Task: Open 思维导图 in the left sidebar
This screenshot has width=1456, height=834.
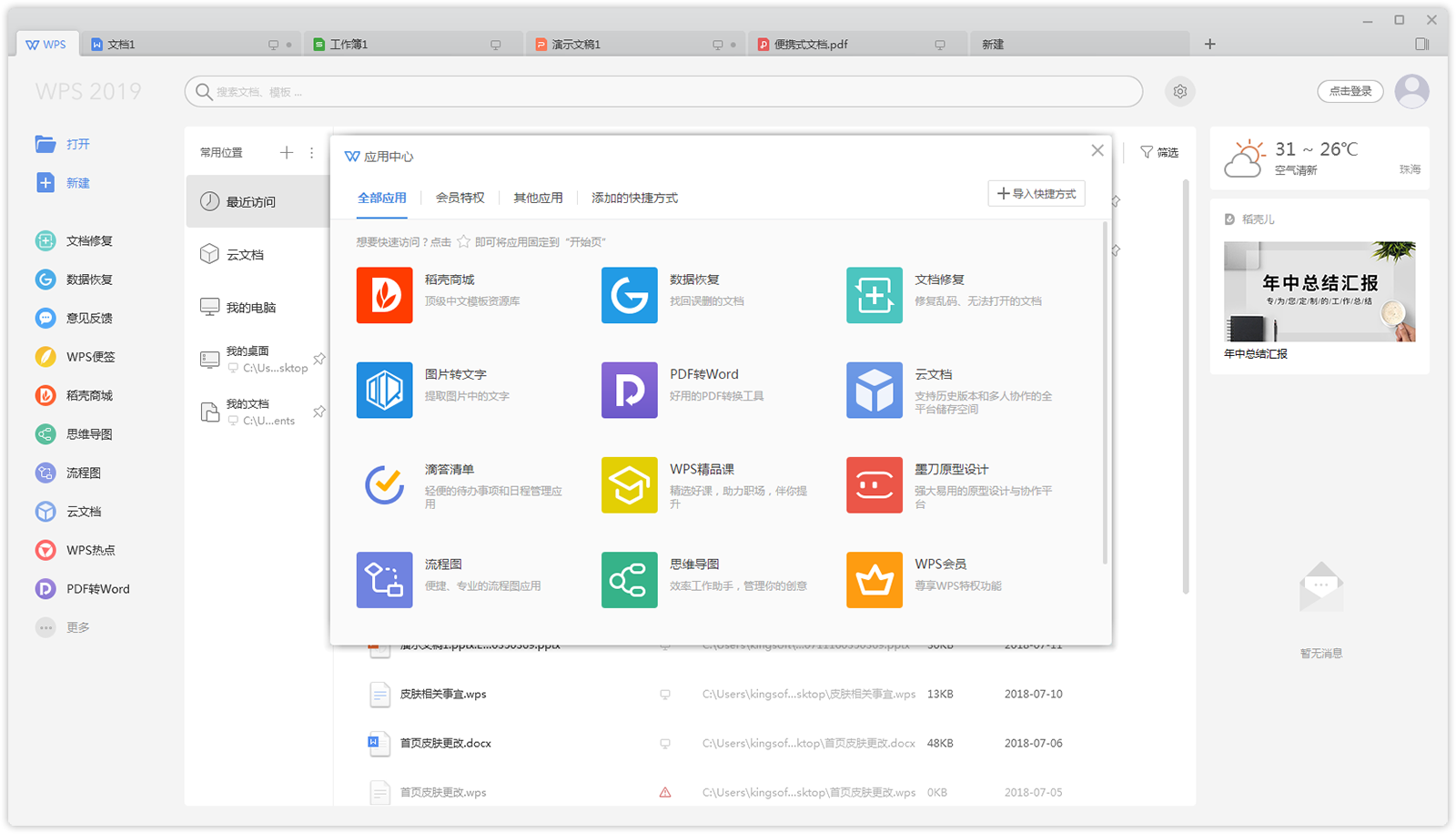Action: 75,434
